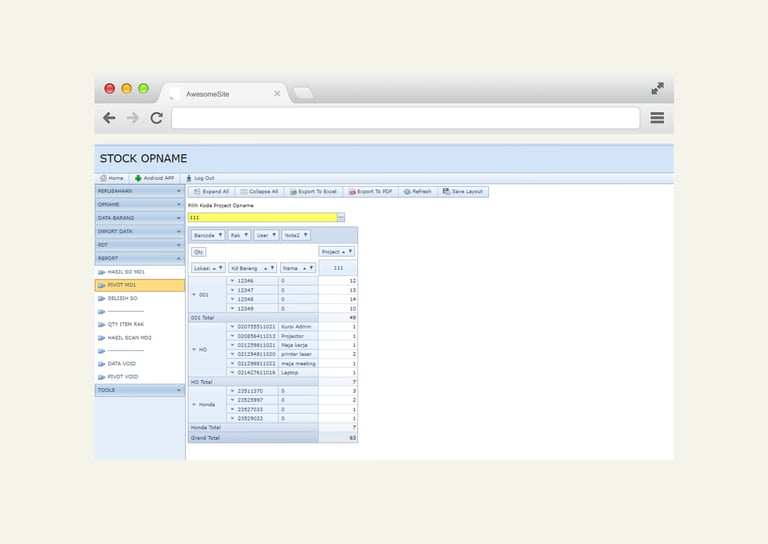Click the Collapse All toolbar button
This screenshot has height=544, width=768.
coord(260,191)
